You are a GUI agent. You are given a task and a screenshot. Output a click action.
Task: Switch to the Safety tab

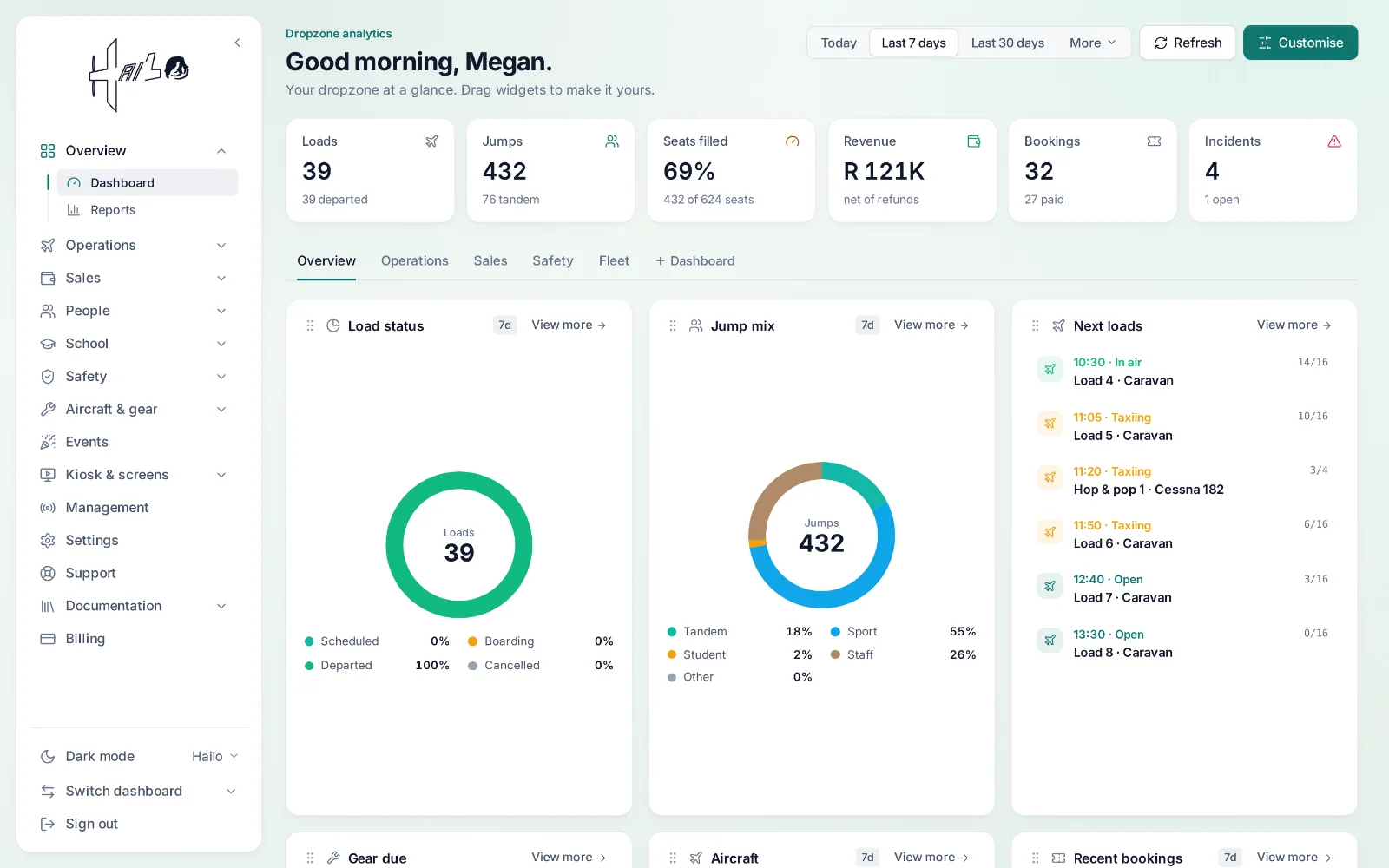click(553, 261)
